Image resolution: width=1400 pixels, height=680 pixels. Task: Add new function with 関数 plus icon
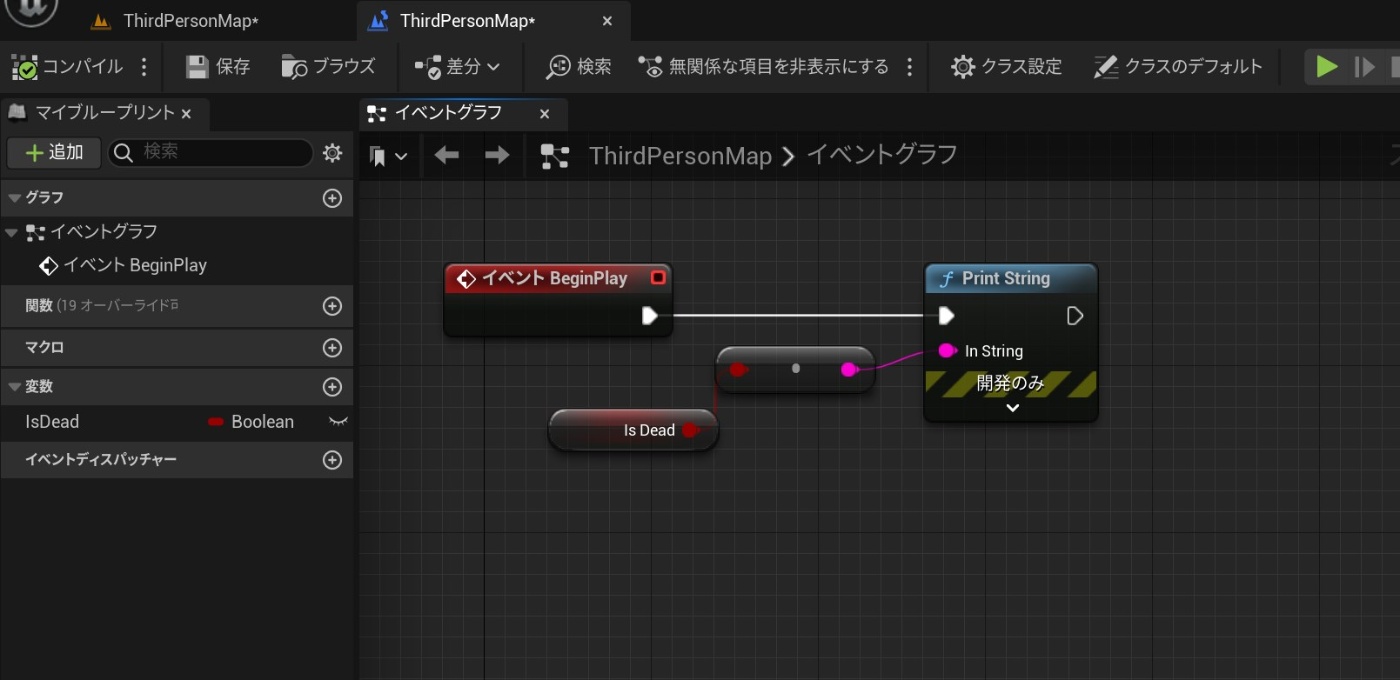point(333,306)
